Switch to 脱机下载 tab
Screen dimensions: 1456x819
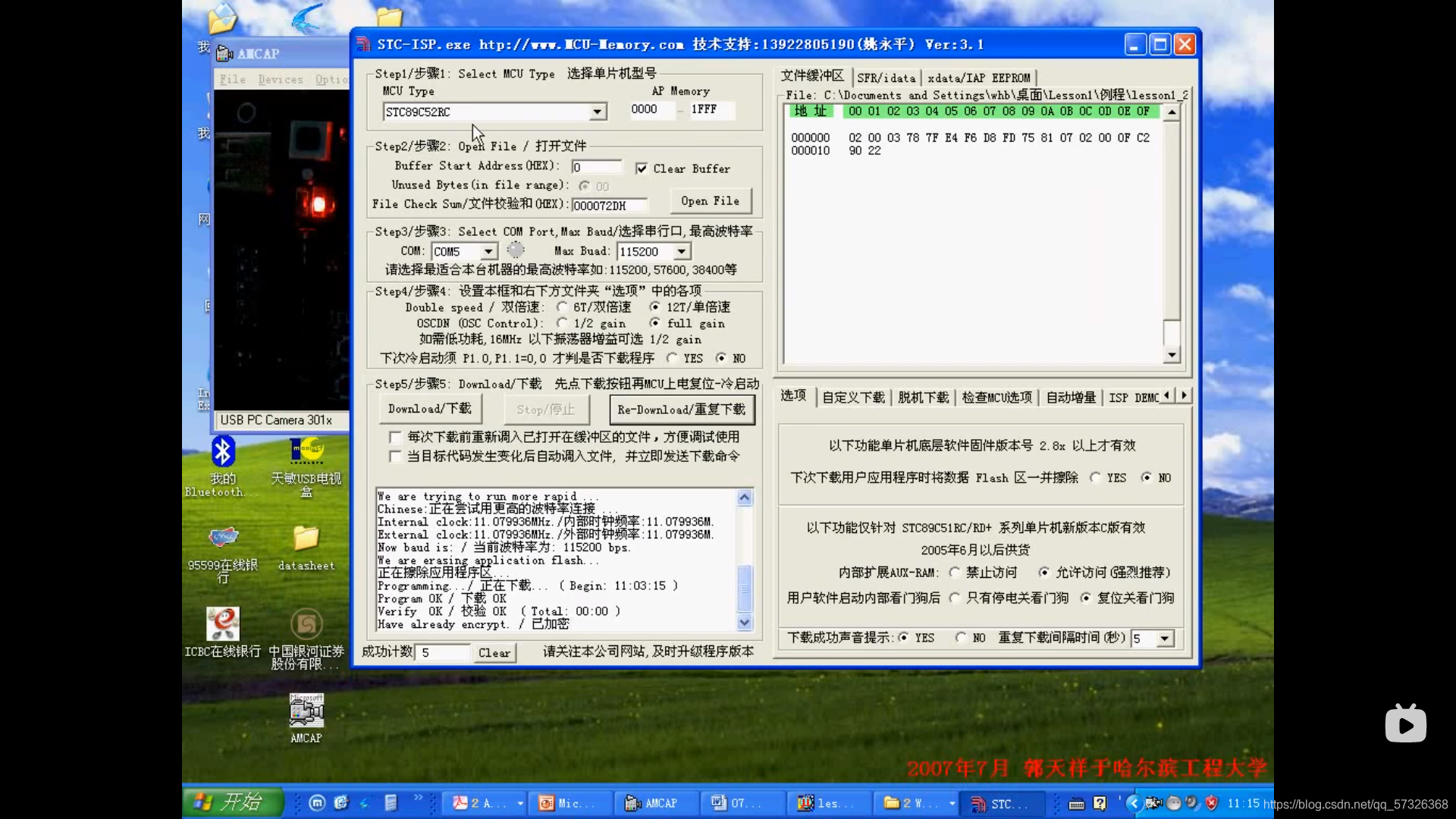tap(923, 397)
